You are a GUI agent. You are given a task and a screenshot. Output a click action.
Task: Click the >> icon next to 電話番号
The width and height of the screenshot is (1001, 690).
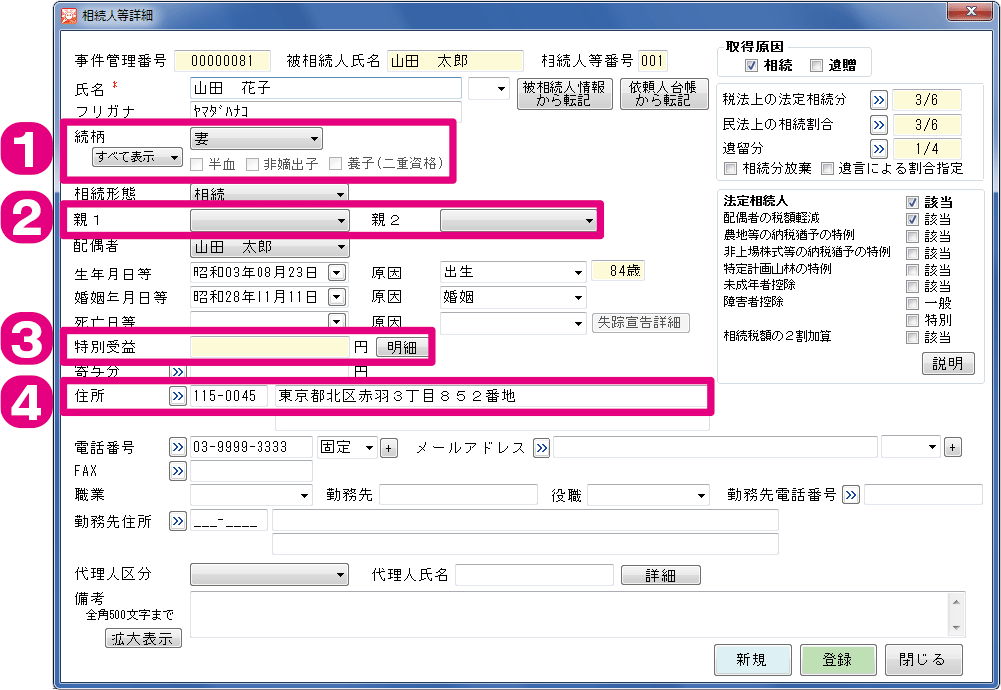(178, 447)
